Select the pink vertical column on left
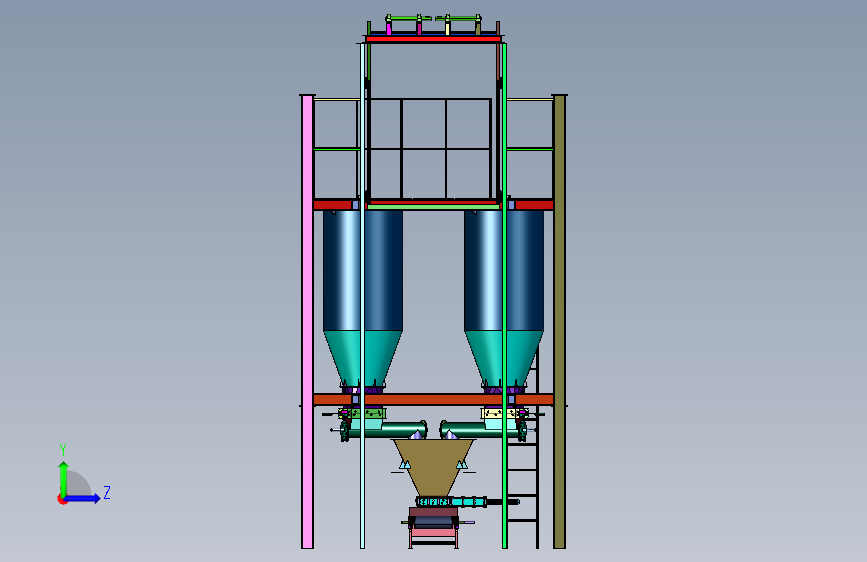 tap(307, 321)
